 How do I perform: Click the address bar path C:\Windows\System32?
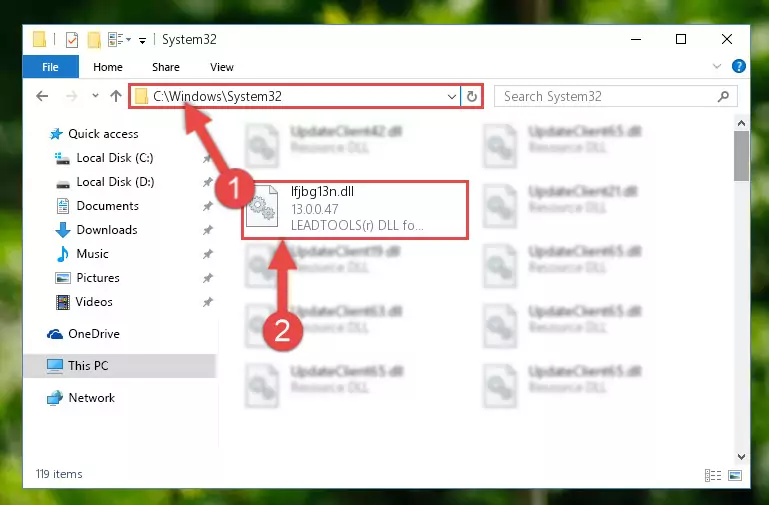(217, 97)
